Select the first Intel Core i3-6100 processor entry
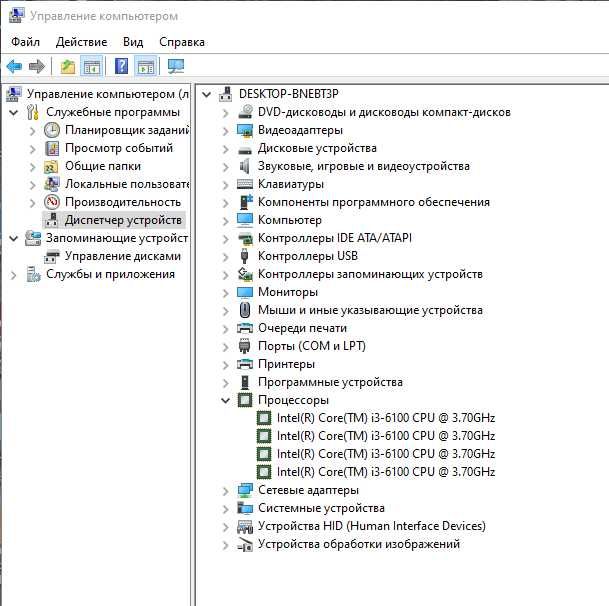609x606 pixels. (x=386, y=418)
